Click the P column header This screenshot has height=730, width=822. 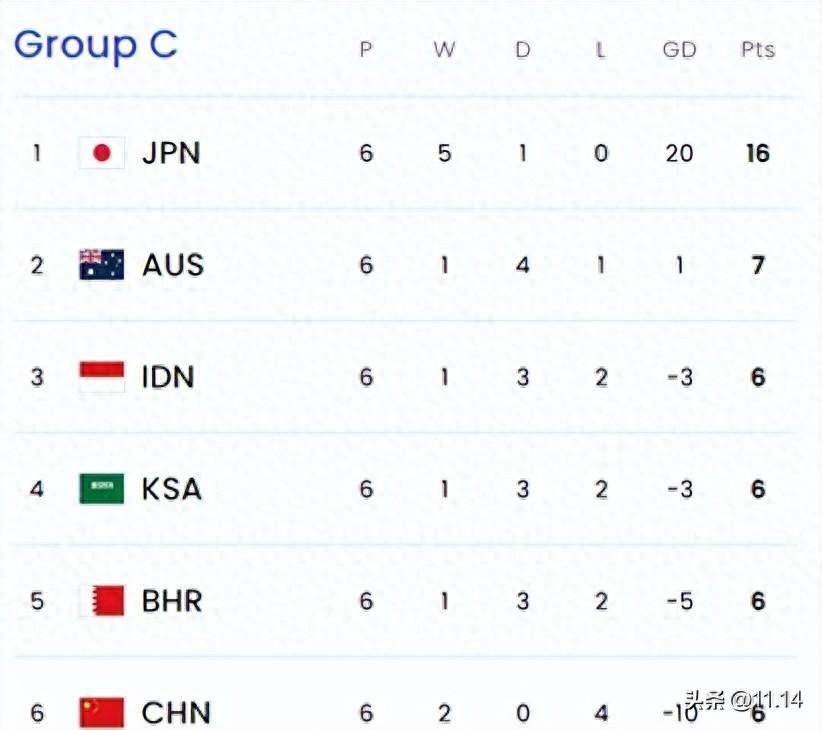click(x=366, y=49)
